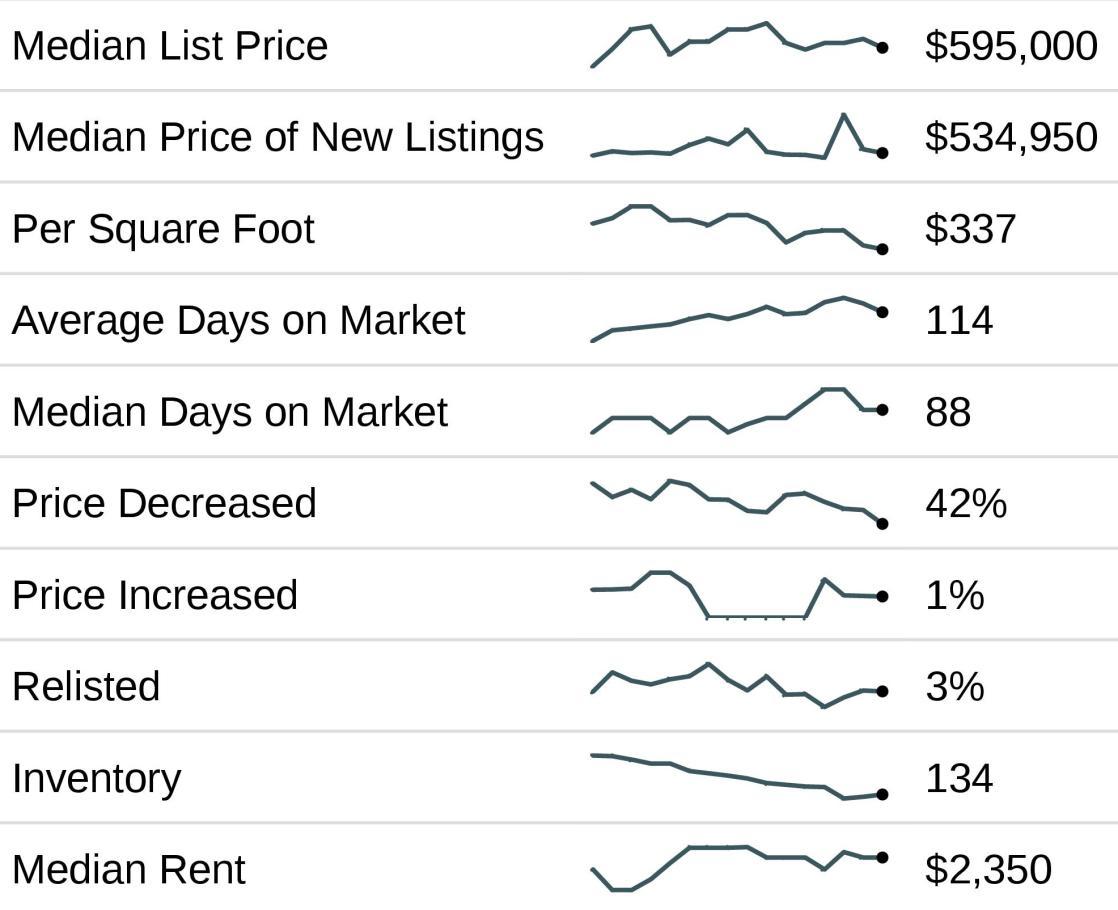Click the $2,350 Median Rent value
Screen dimensions: 1118x910
click(988, 870)
